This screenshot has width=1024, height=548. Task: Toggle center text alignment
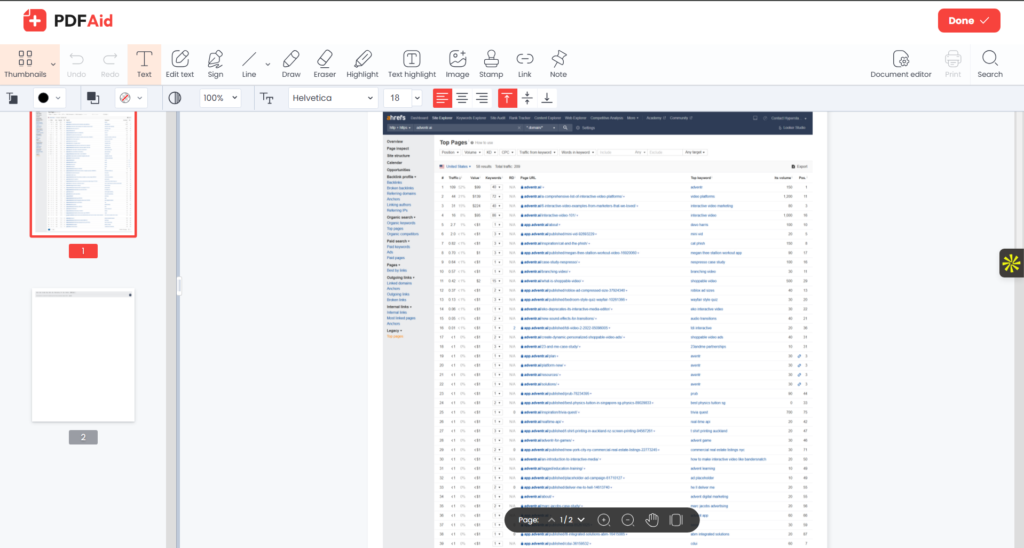coord(462,98)
